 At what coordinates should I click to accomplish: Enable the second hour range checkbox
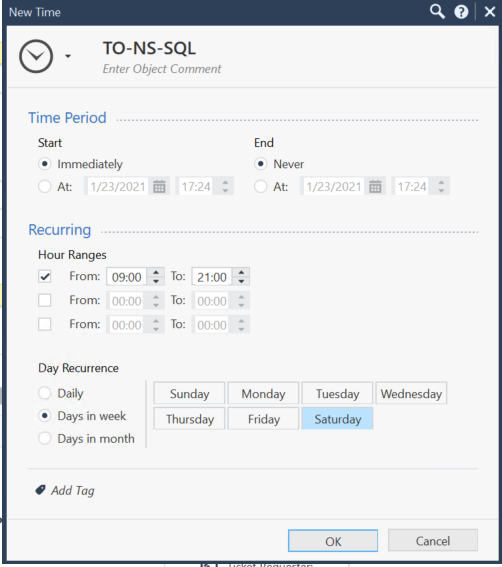pyautogui.click(x=45, y=300)
